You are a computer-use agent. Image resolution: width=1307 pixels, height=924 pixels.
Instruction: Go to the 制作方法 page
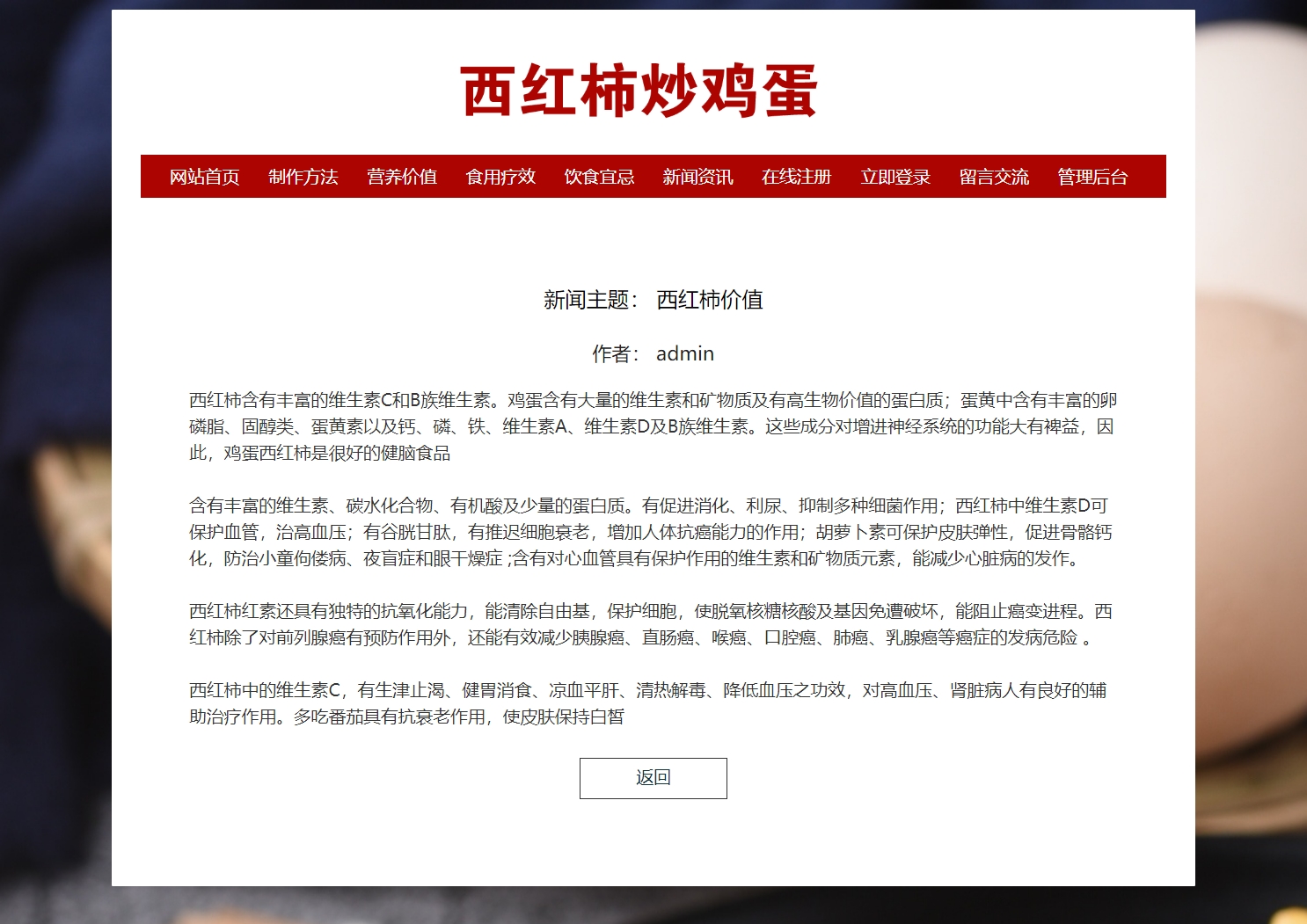303,177
